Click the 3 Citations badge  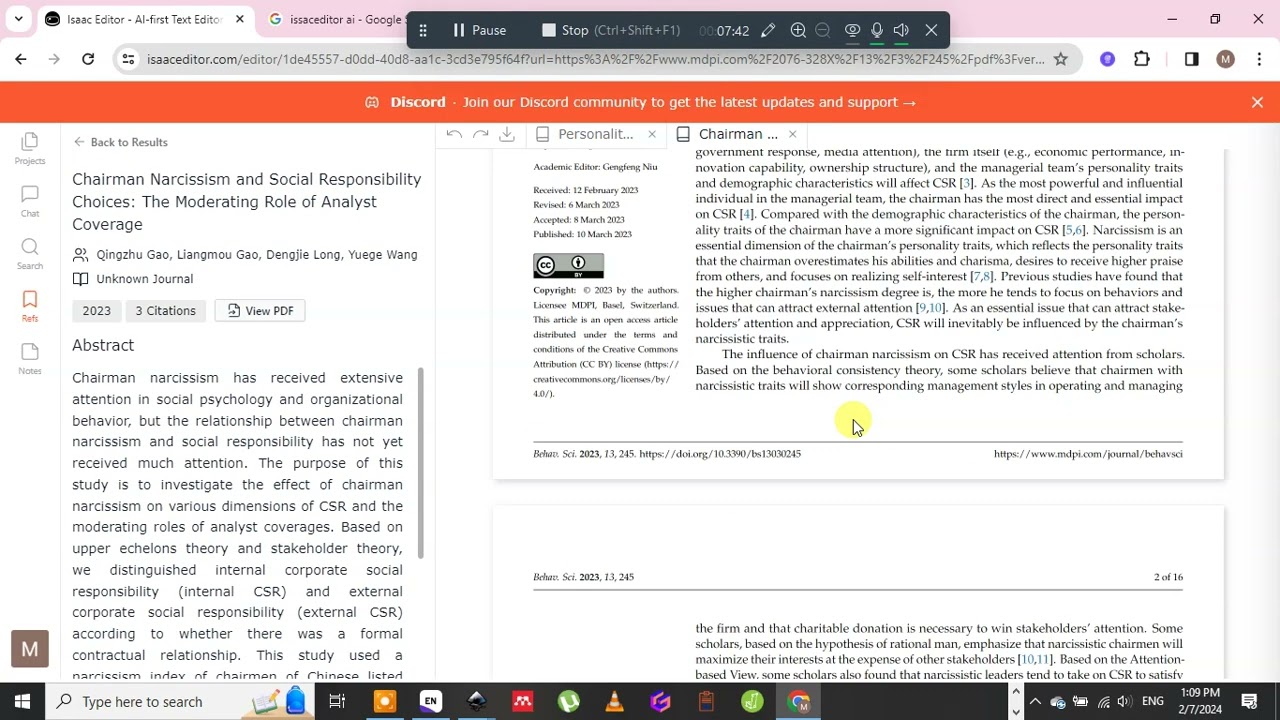click(x=166, y=311)
